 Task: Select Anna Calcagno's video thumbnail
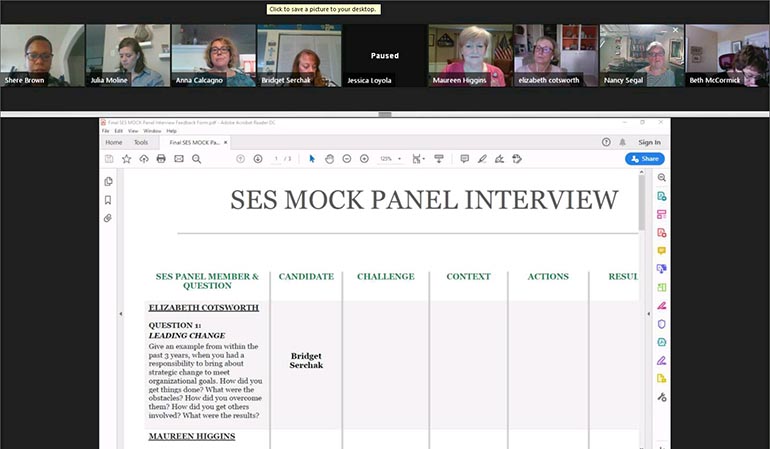tap(214, 56)
